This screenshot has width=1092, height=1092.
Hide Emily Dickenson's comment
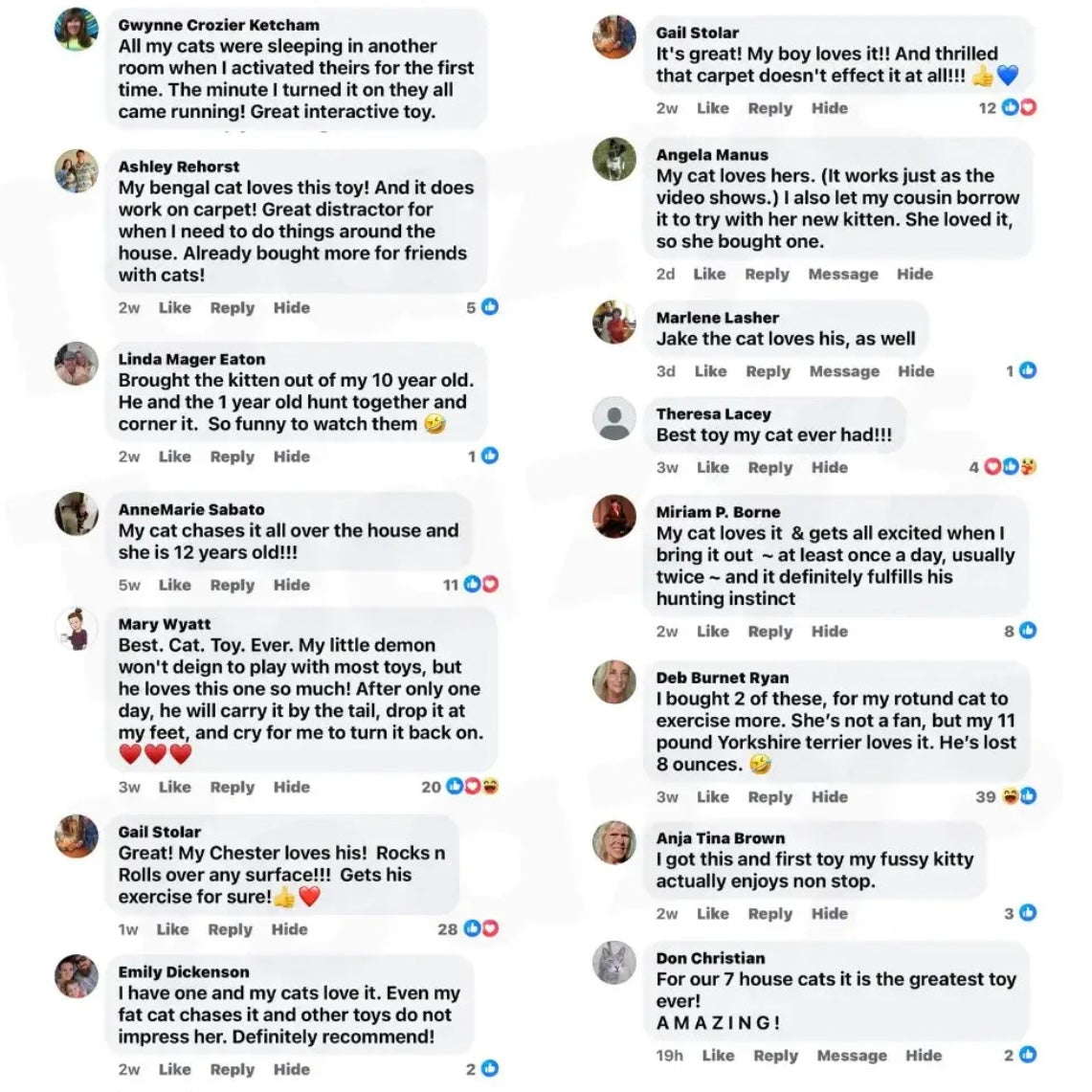291,1069
